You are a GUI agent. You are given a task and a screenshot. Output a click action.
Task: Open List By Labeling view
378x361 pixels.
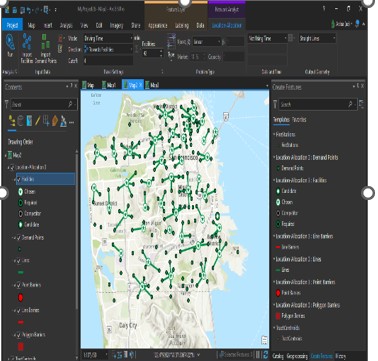pos(55,121)
